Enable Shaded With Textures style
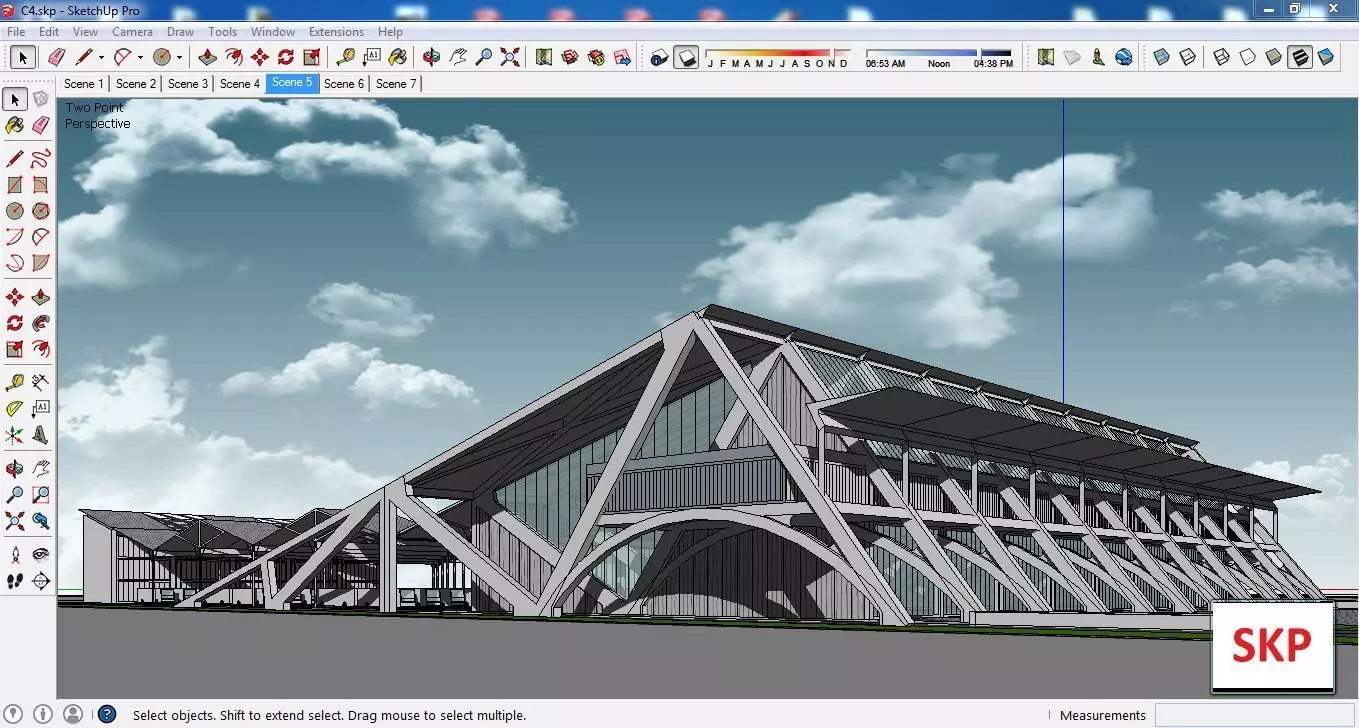This screenshot has width=1359, height=728. pyautogui.click(x=1299, y=57)
